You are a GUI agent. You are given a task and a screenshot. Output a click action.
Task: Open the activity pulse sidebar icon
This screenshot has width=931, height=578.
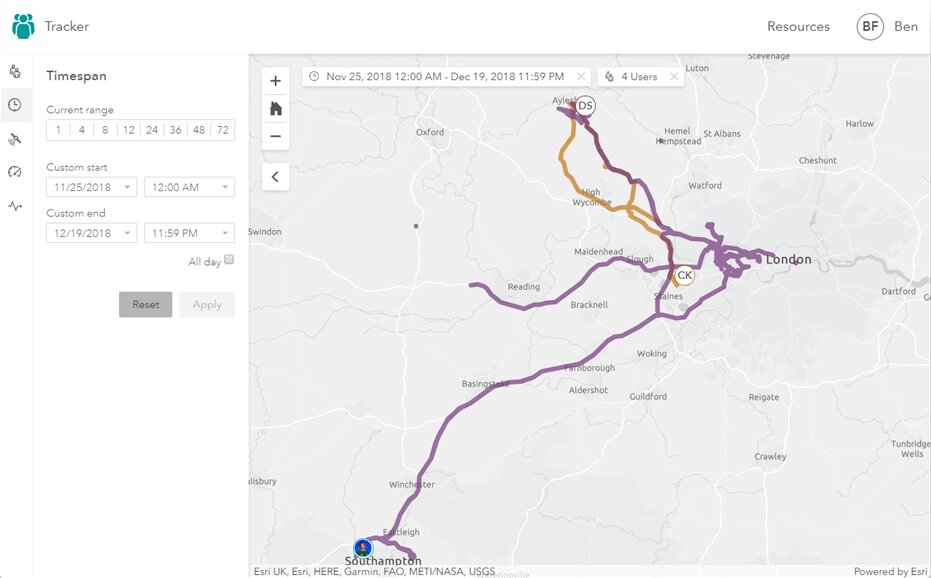tap(15, 206)
